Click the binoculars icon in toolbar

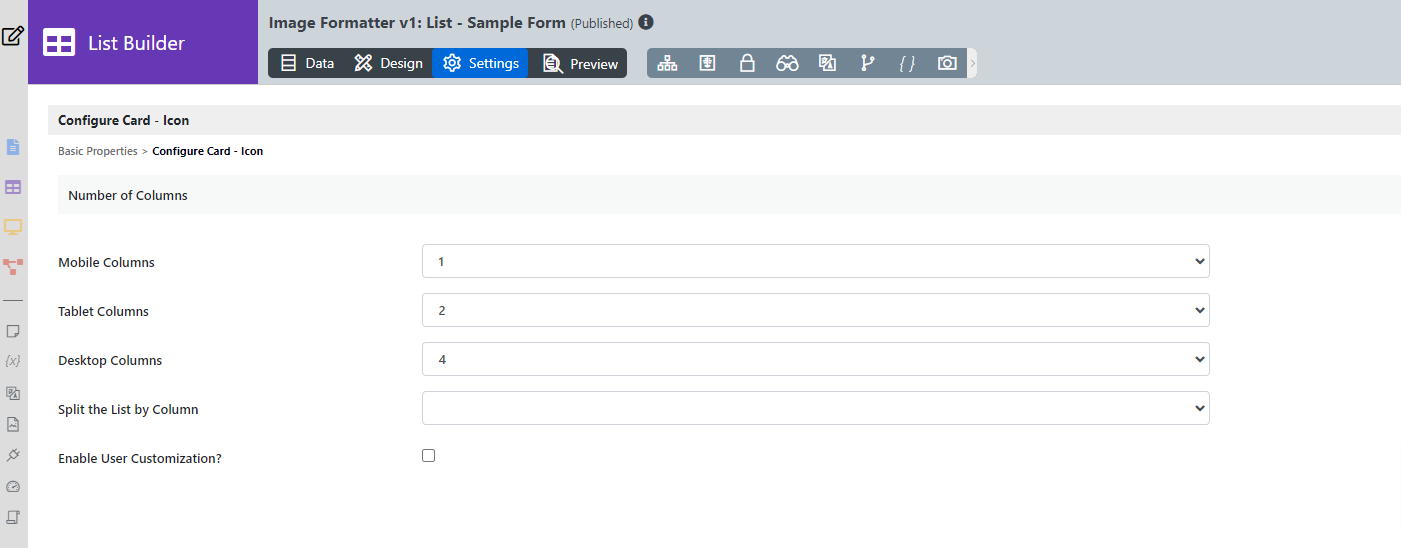click(787, 63)
